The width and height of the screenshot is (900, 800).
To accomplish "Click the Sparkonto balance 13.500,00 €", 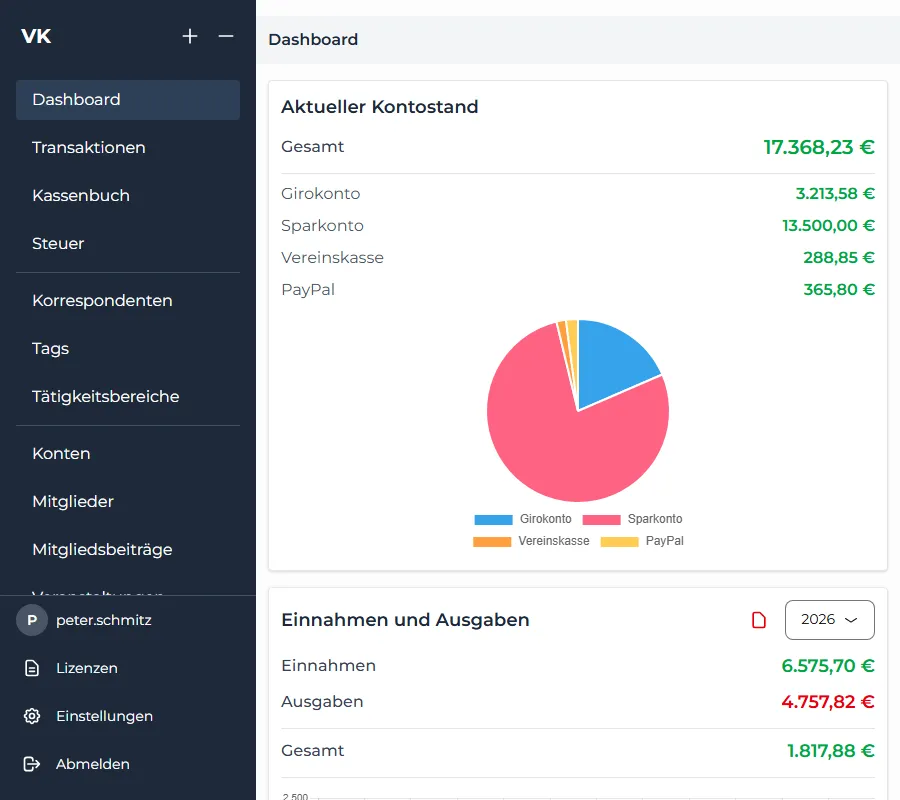I will (x=828, y=226).
